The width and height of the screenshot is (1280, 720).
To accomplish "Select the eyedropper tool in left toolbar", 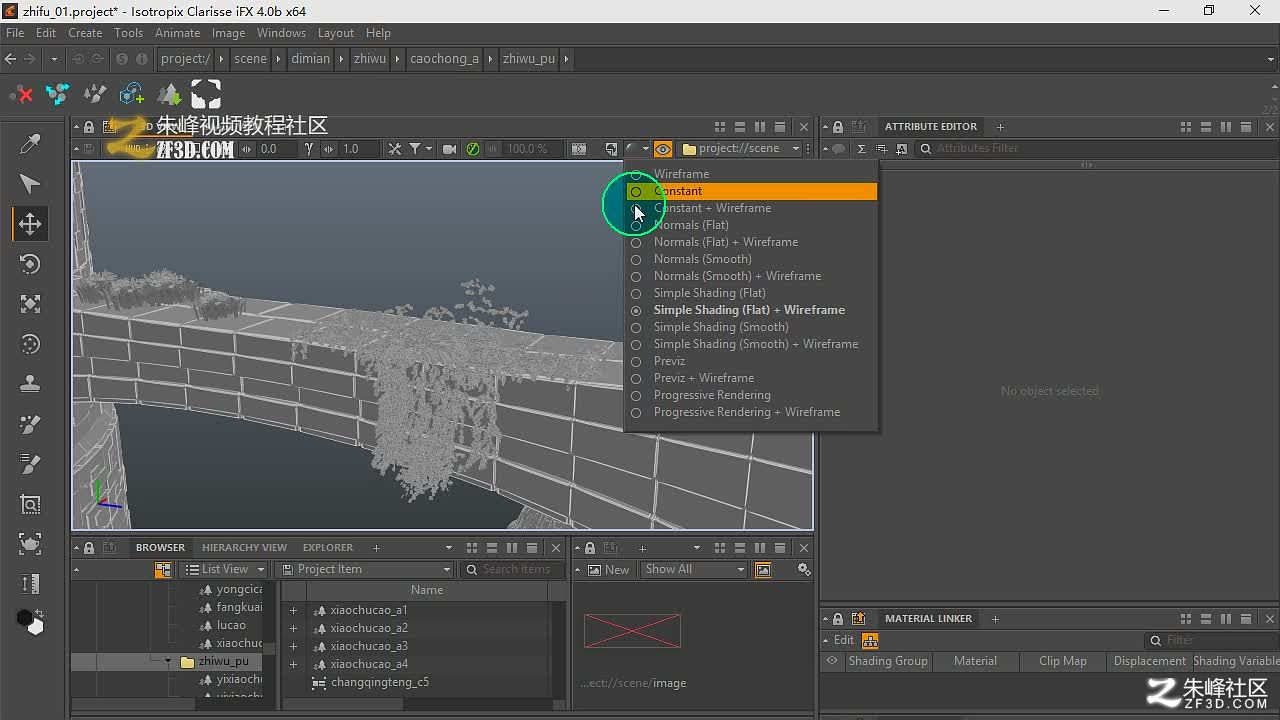I will [30, 145].
